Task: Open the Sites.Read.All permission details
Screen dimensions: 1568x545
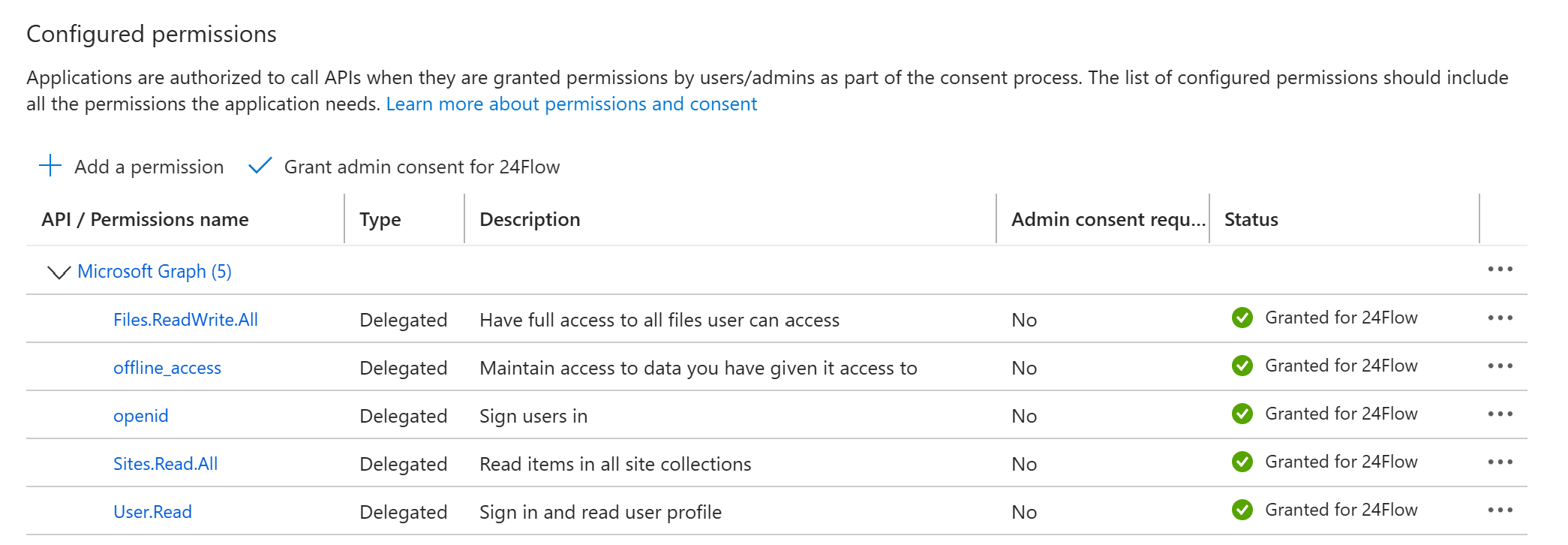Action: click(165, 464)
